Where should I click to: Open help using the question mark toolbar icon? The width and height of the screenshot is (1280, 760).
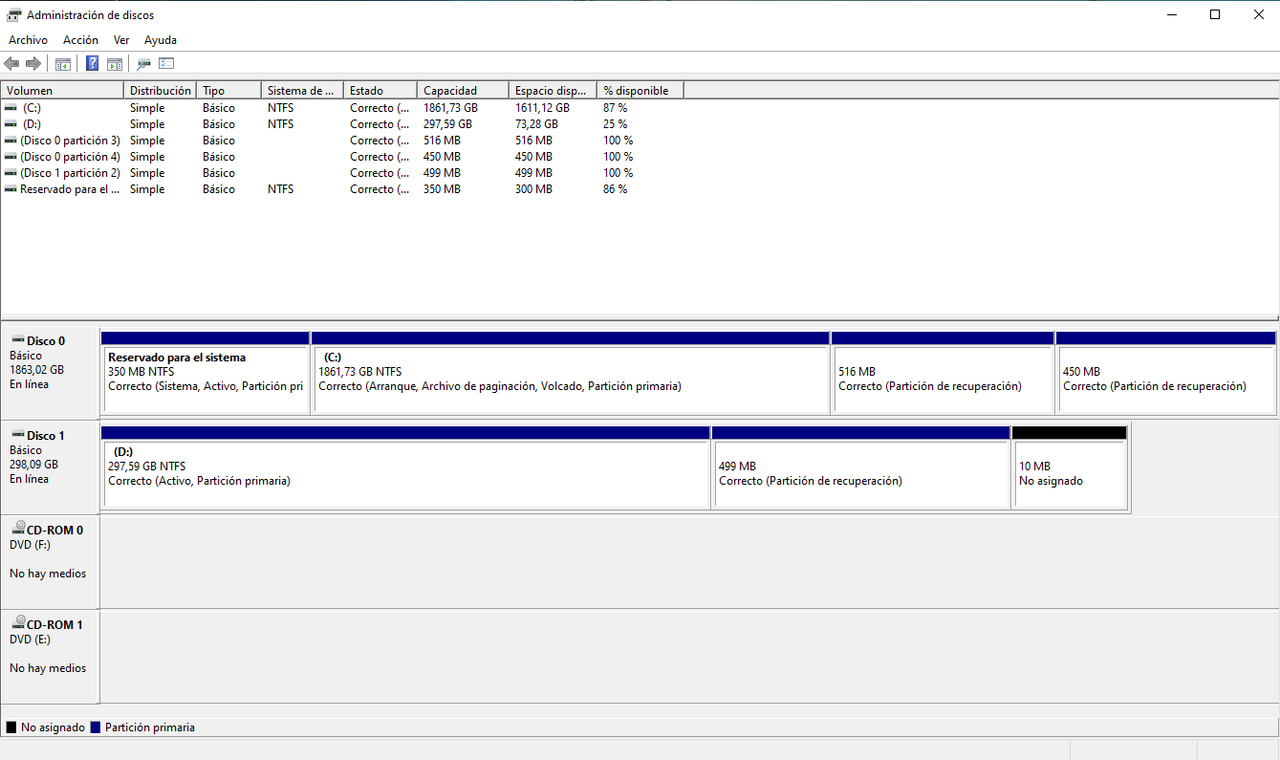point(91,63)
